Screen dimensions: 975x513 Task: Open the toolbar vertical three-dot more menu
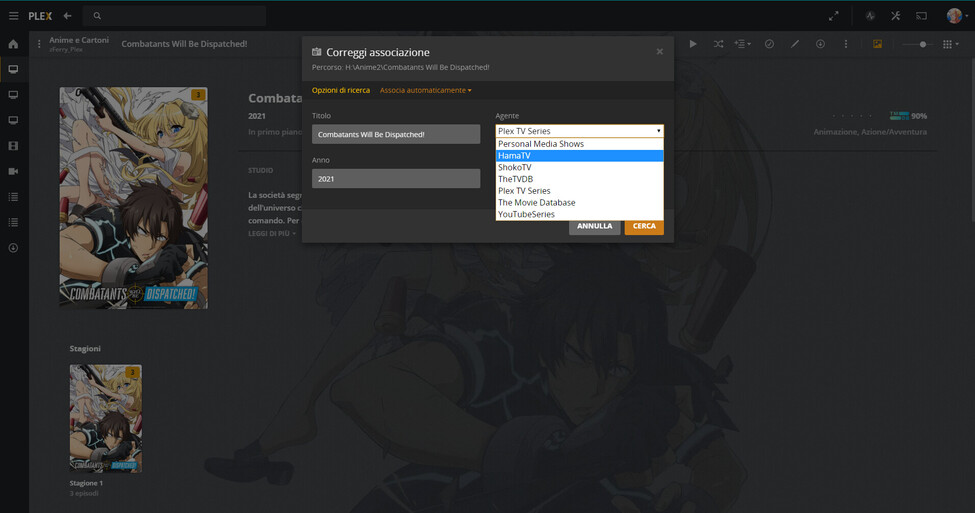[x=846, y=44]
